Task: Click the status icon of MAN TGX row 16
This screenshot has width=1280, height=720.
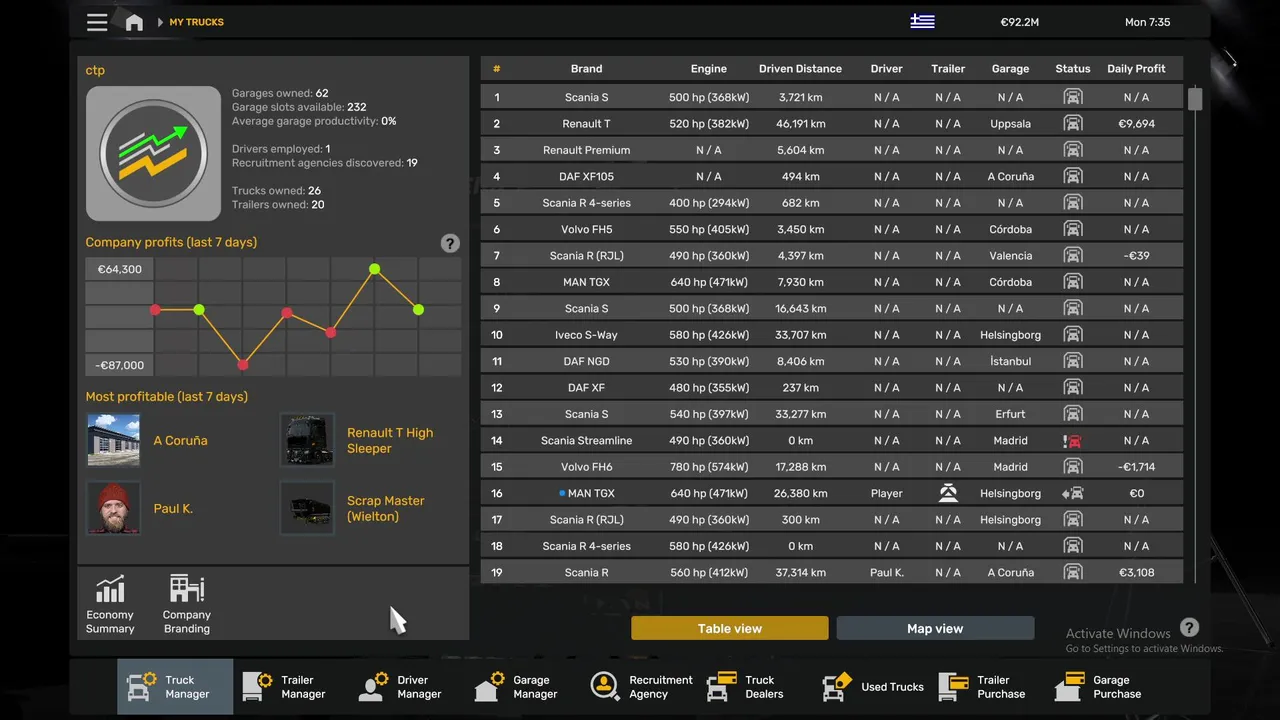Action: (x=1073, y=493)
